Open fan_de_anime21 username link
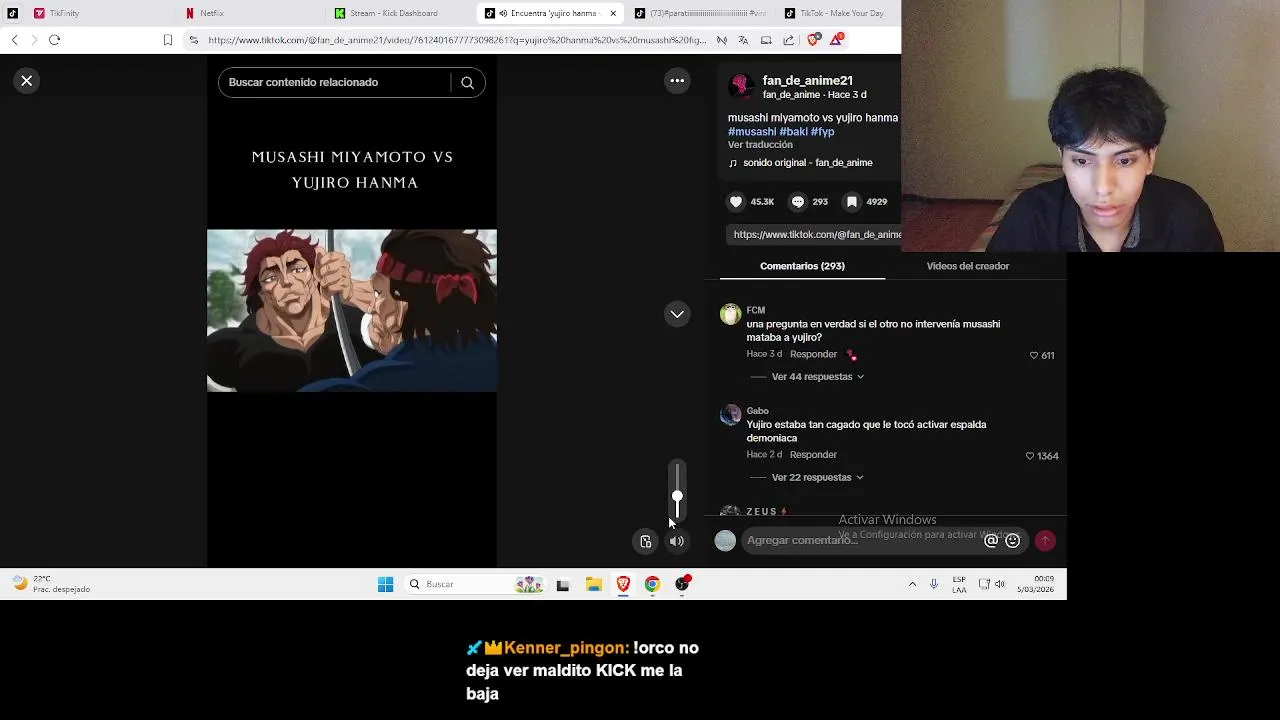Screen dimensions: 1280x720 pyautogui.click(x=808, y=80)
